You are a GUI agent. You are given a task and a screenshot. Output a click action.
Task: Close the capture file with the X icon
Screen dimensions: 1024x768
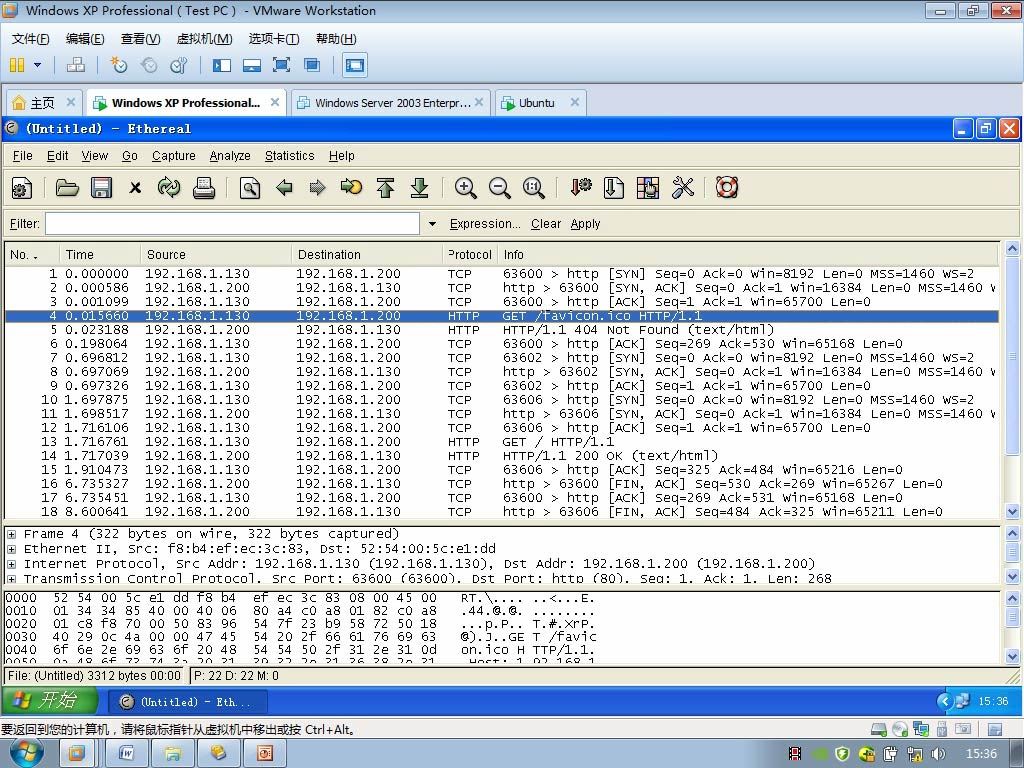135,189
